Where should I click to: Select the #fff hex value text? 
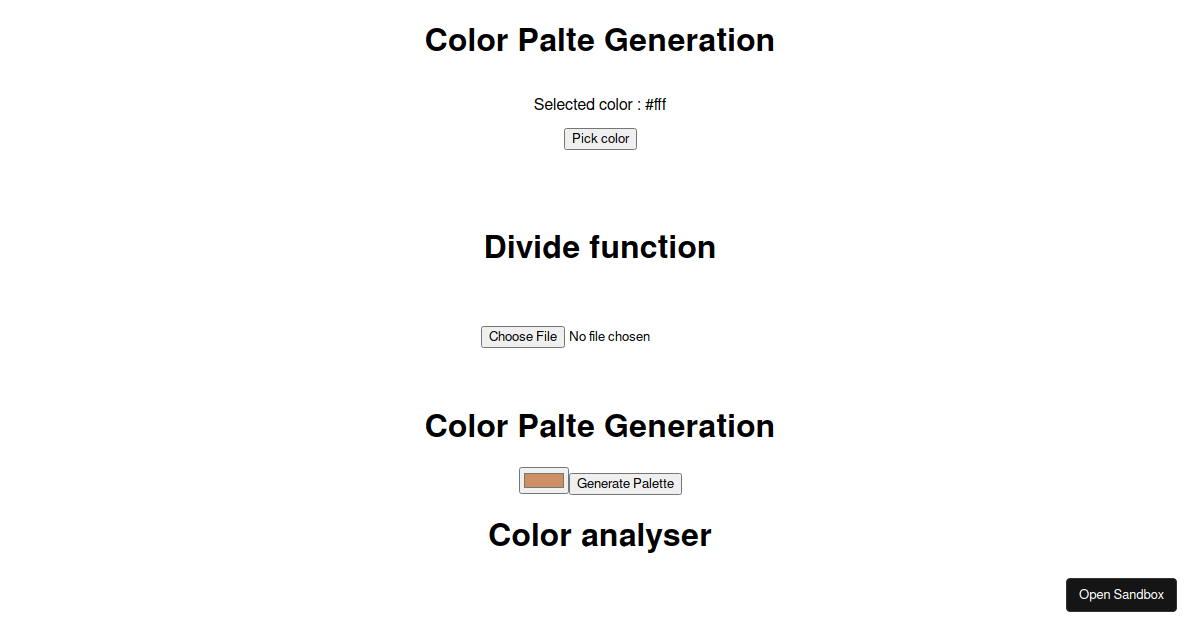[655, 104]
